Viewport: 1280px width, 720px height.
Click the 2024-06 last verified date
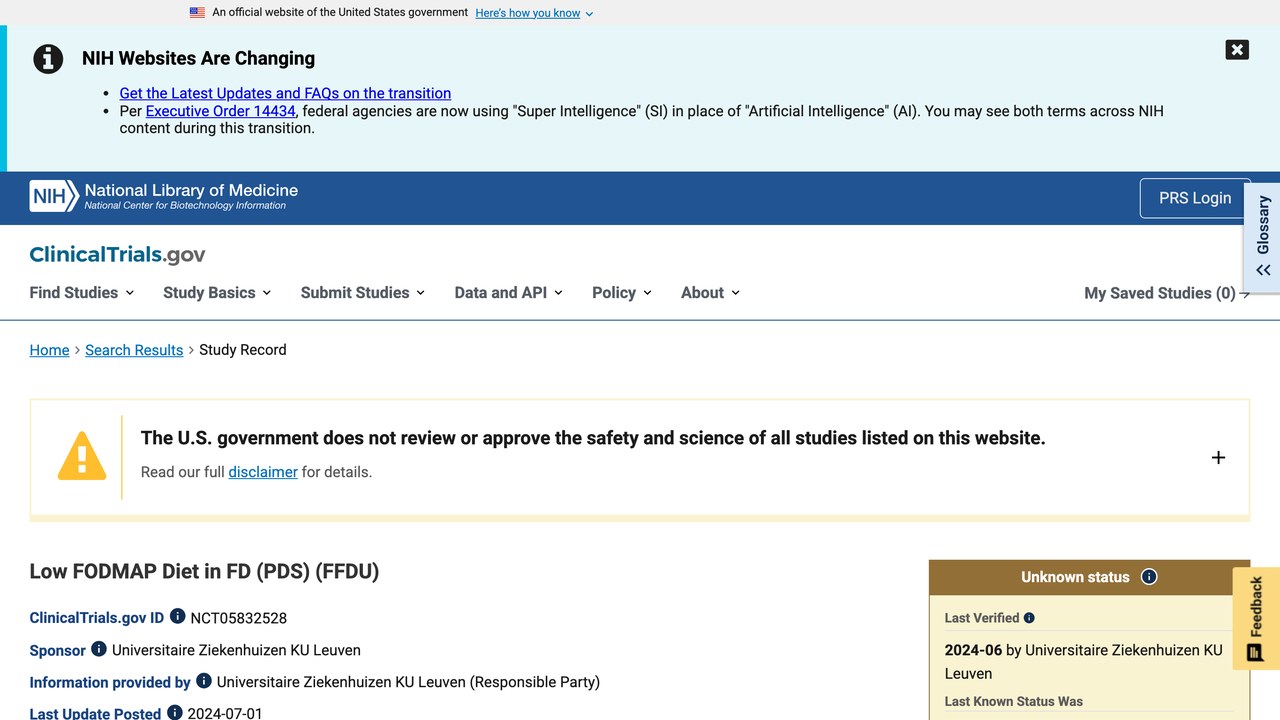(x=973, y=650)
